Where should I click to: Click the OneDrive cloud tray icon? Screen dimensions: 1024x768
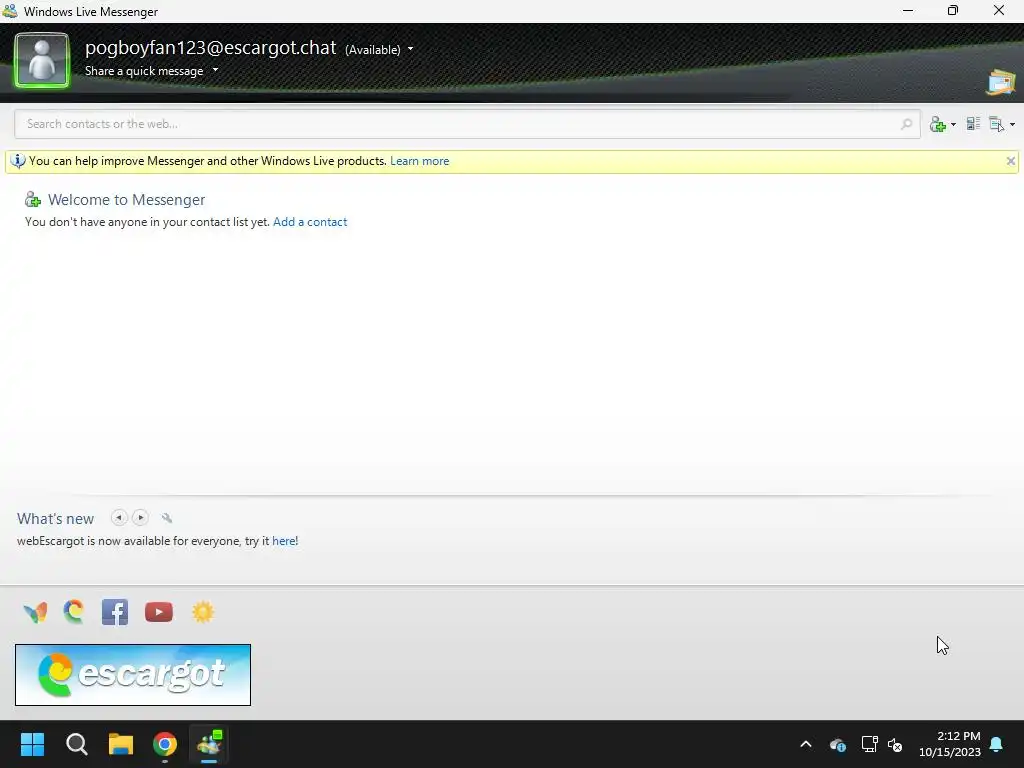pos(838,744)
